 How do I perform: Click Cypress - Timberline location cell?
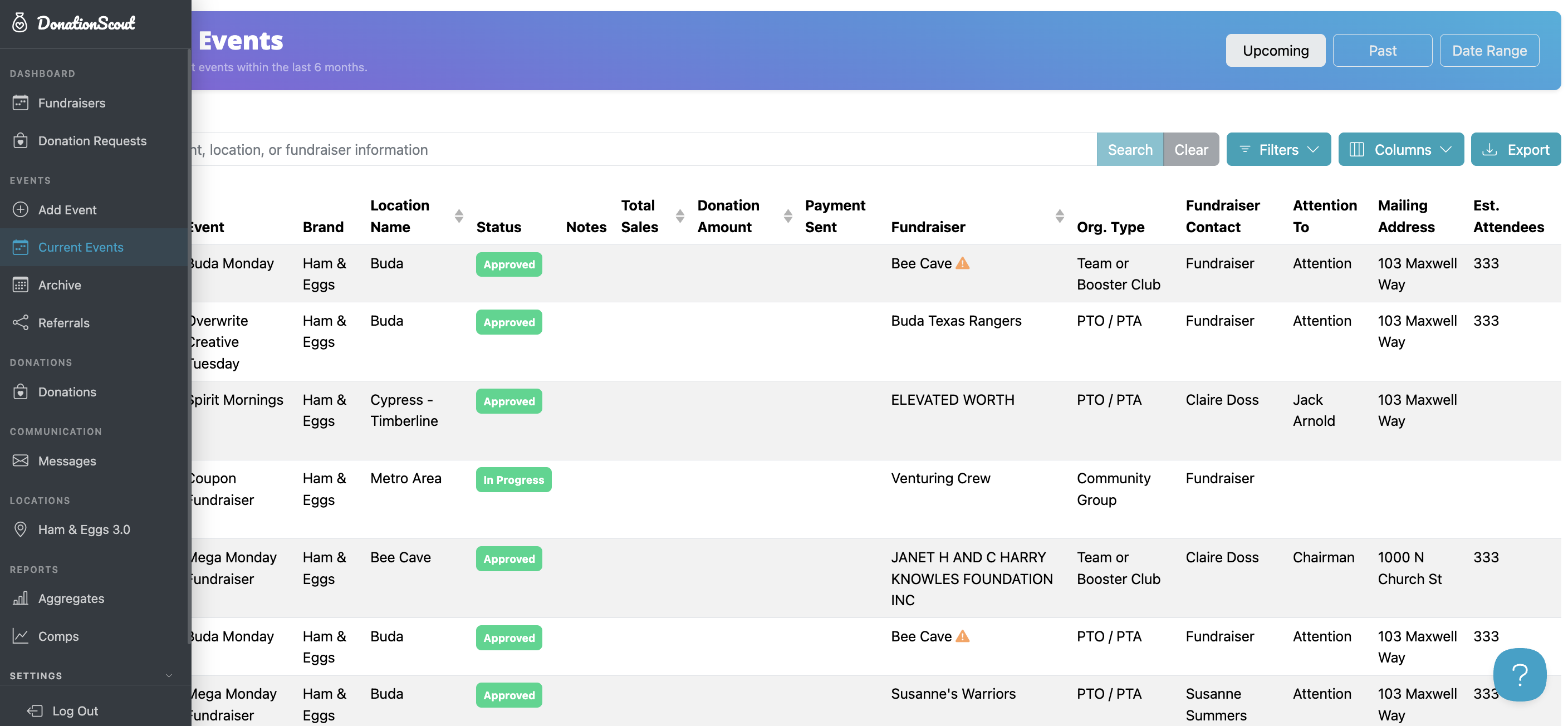pos(404,410)
